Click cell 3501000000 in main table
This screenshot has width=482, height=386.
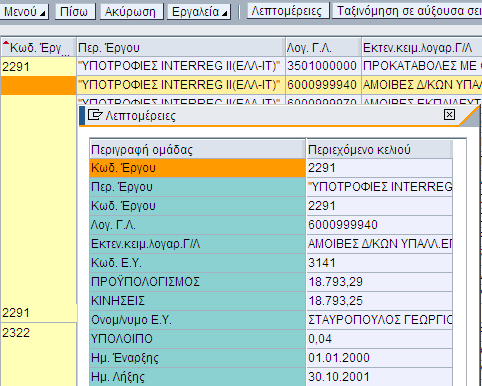pos(323,66)
